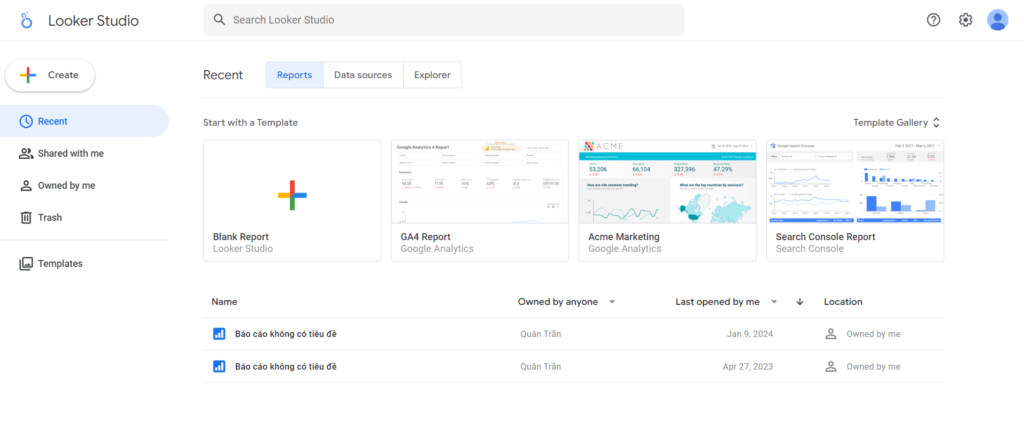Open the Acme Marketing template thumbnail

coord(667,183)
